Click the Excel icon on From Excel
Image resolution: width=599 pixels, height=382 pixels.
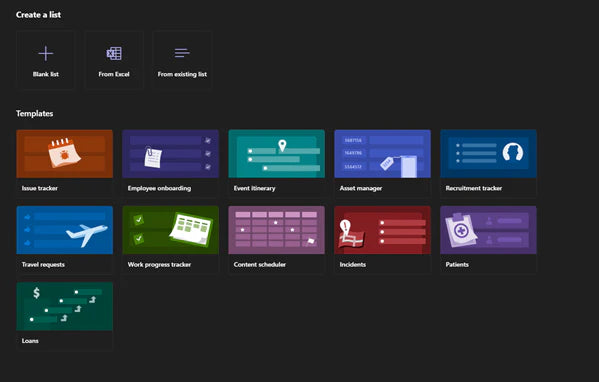[114, 53]
